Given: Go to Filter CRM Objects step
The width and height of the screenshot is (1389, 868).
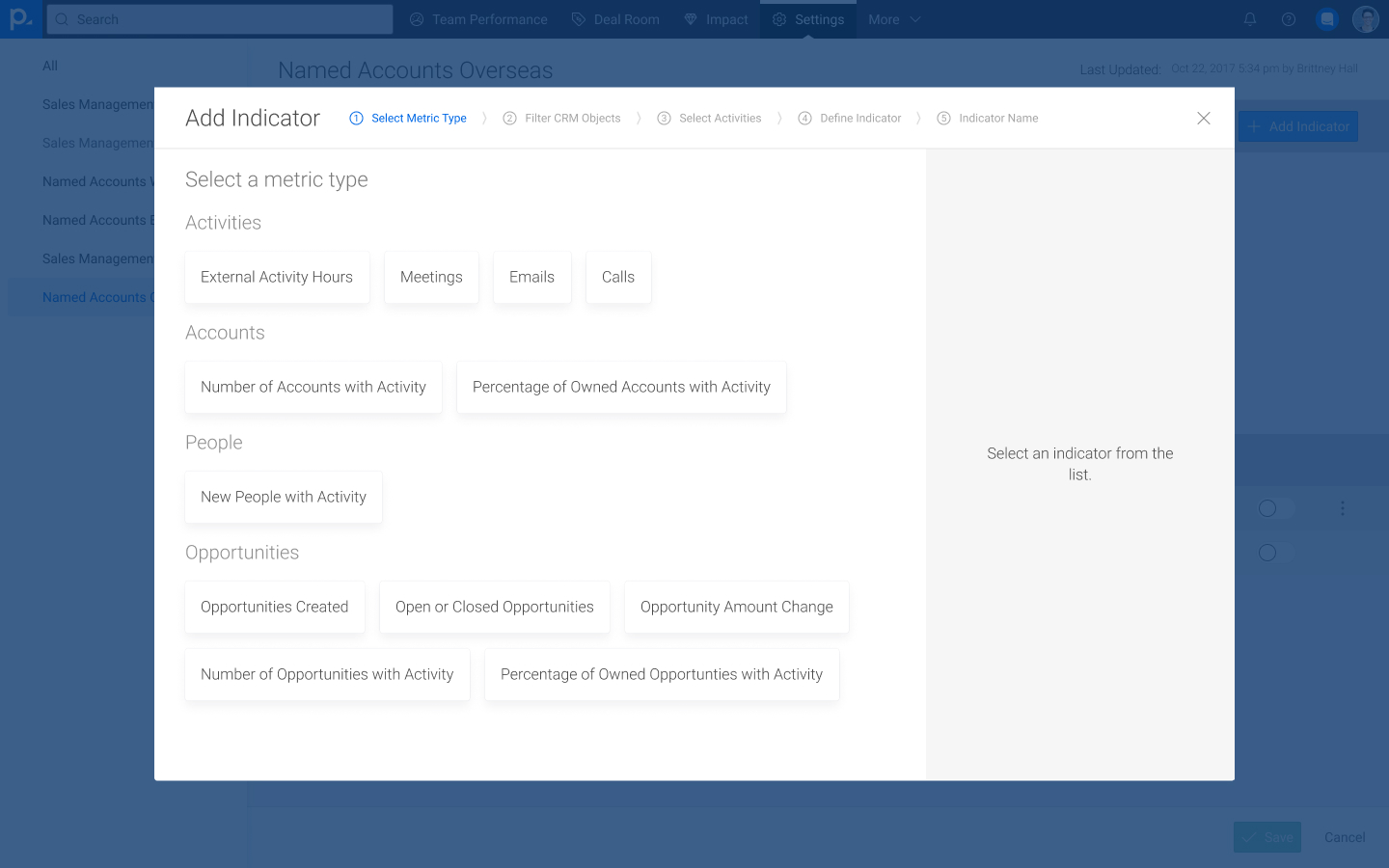Looking at the screenshot, I should [562, 118].
